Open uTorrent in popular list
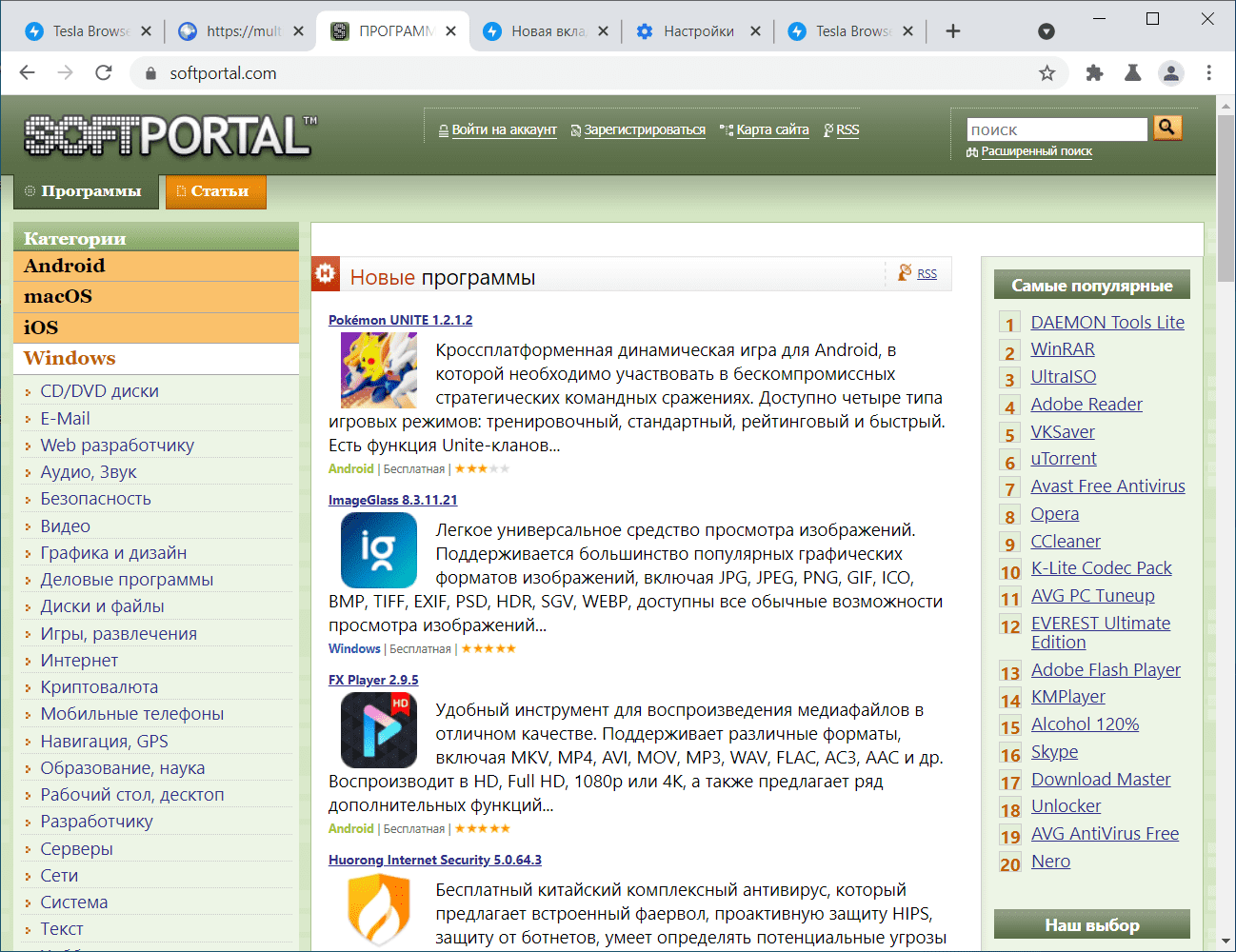Viewport: 1236px width, 952px height. (1064, 459)
